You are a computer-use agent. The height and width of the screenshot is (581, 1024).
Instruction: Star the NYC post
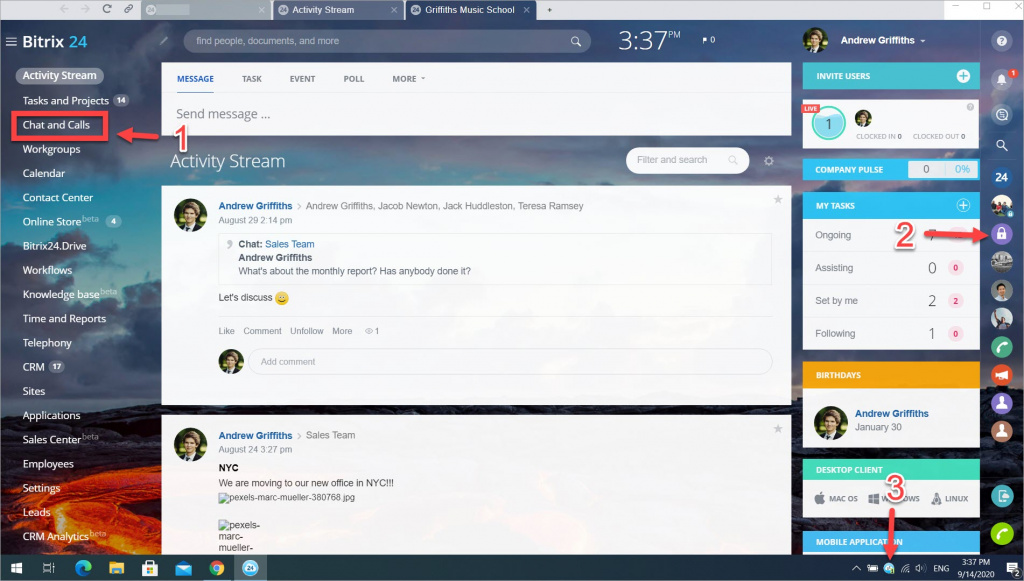point(778,428)
